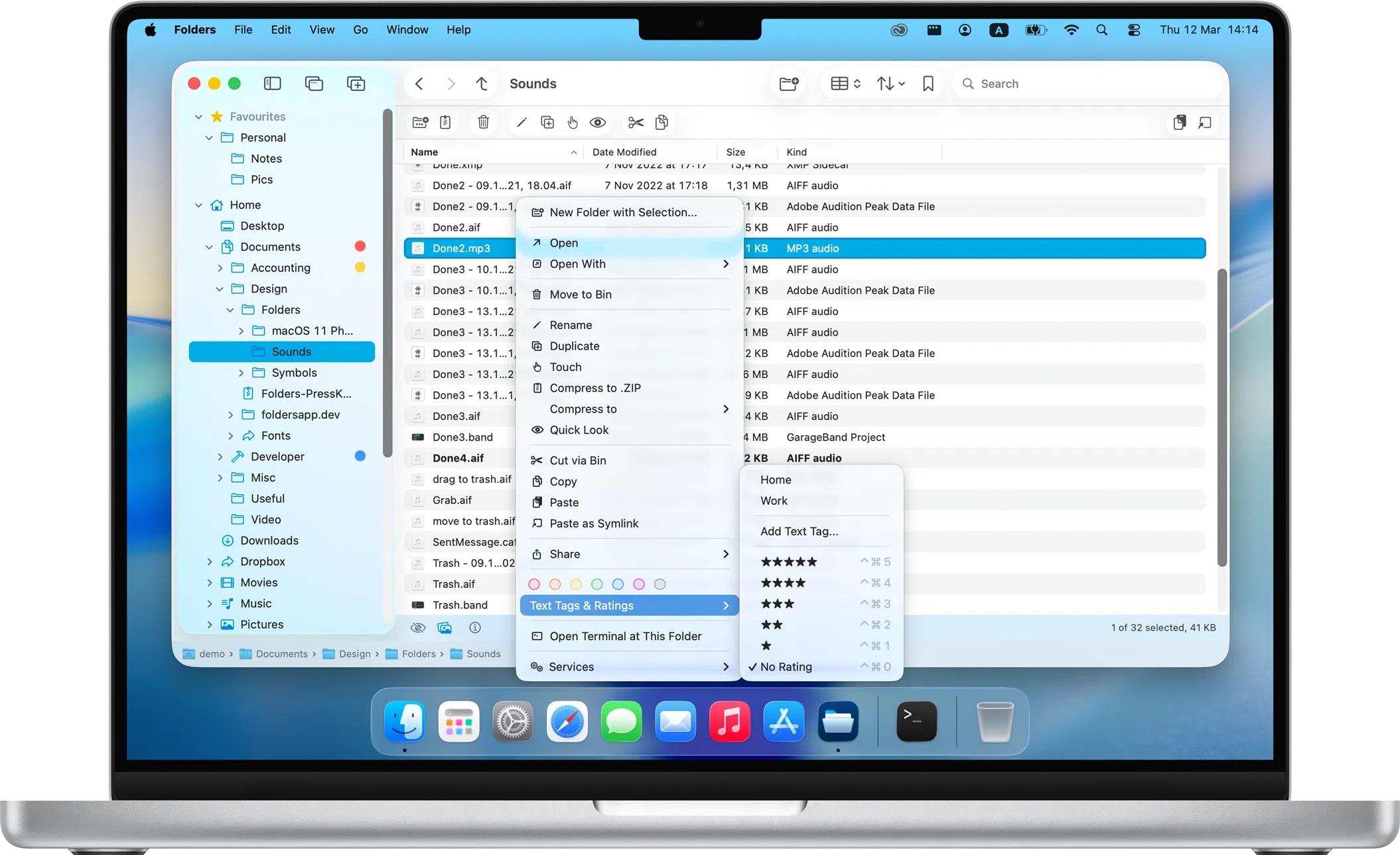The height and width of the screenshot is (855, 1400).
Task: Toggle hidden files eye in the status bar
Action: (418, 627)
